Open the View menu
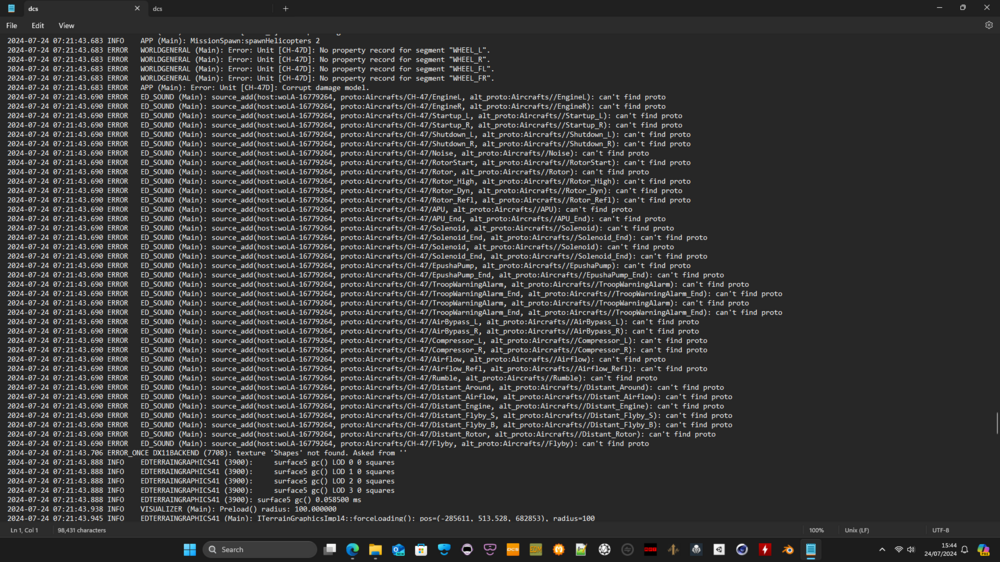Viewport: 1000px width, 562px height. click(66, 26)
